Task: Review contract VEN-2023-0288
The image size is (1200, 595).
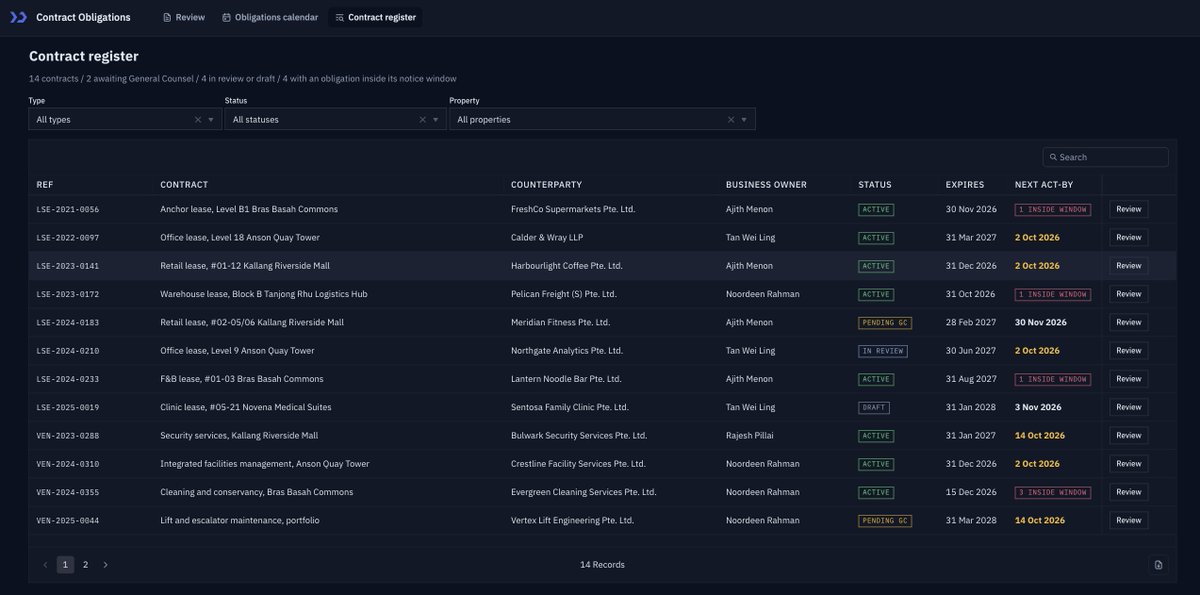Action: pos(1128,435)
